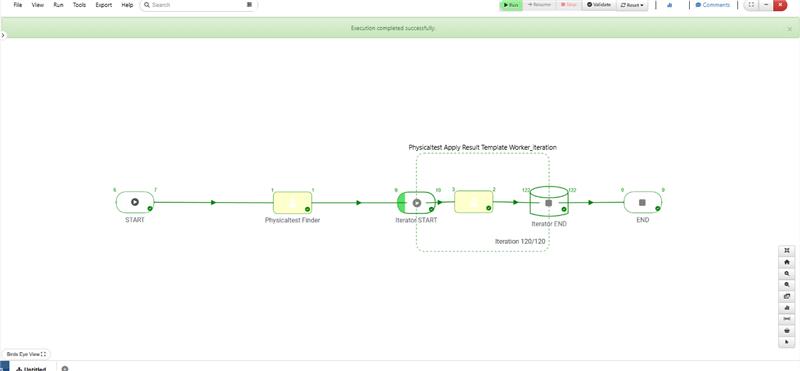Open the Comments link
The width and height of the screenshot is (800, 371).
713,5
